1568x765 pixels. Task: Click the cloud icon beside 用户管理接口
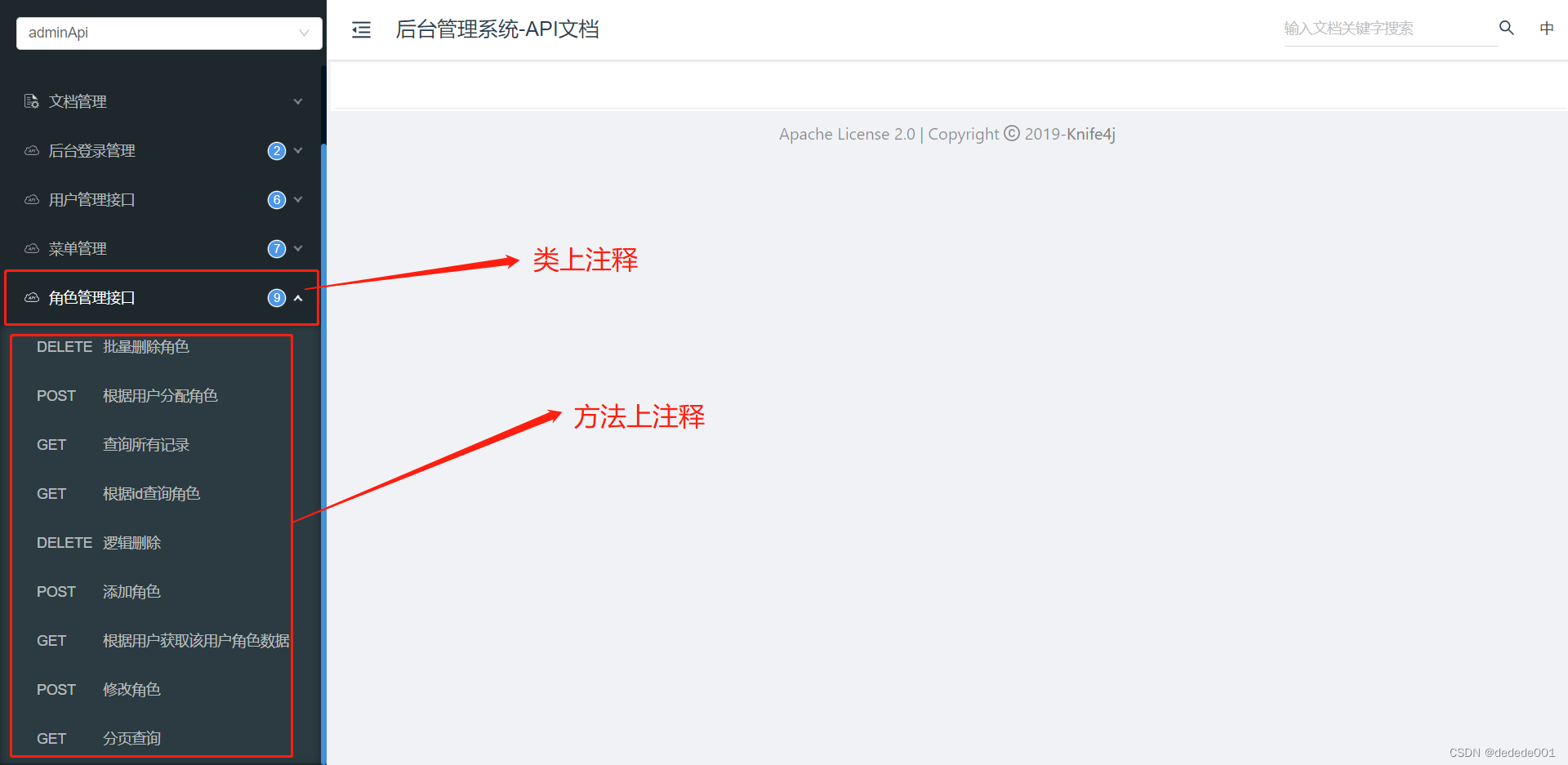32,199
